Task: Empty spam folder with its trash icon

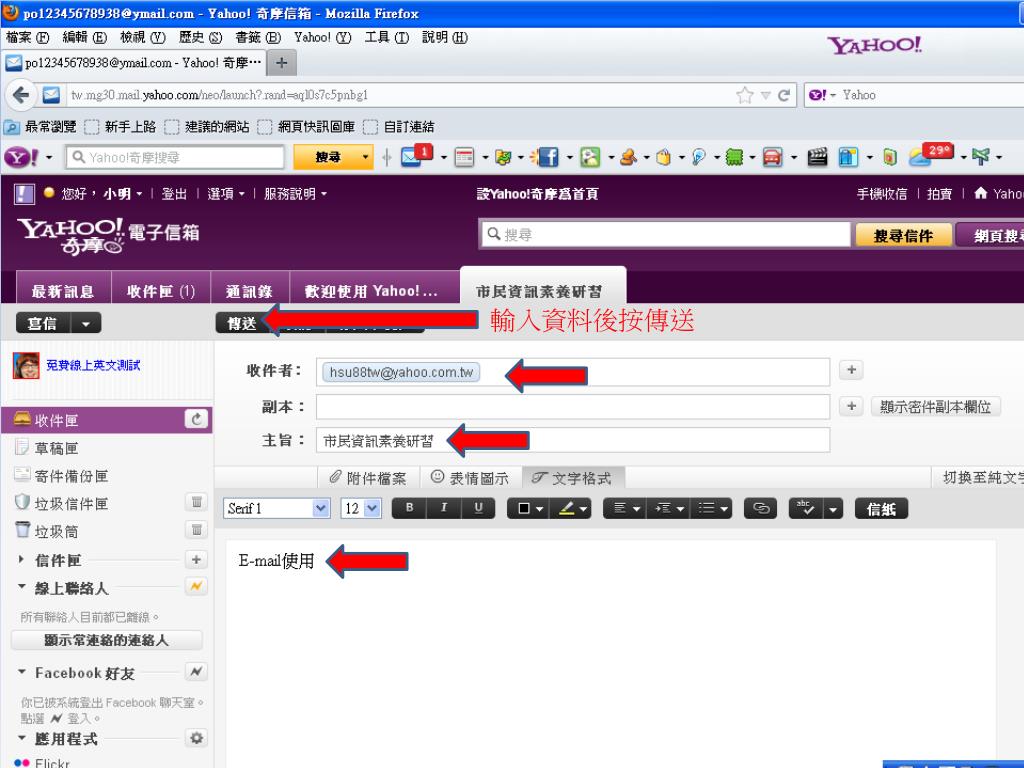Action: point(196,502)
